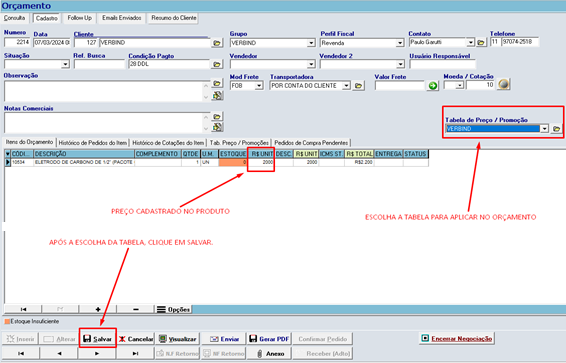Expand the Tabela de Preço / Promoção dropdown
This screenshot has width=566, height=363.
544,129
